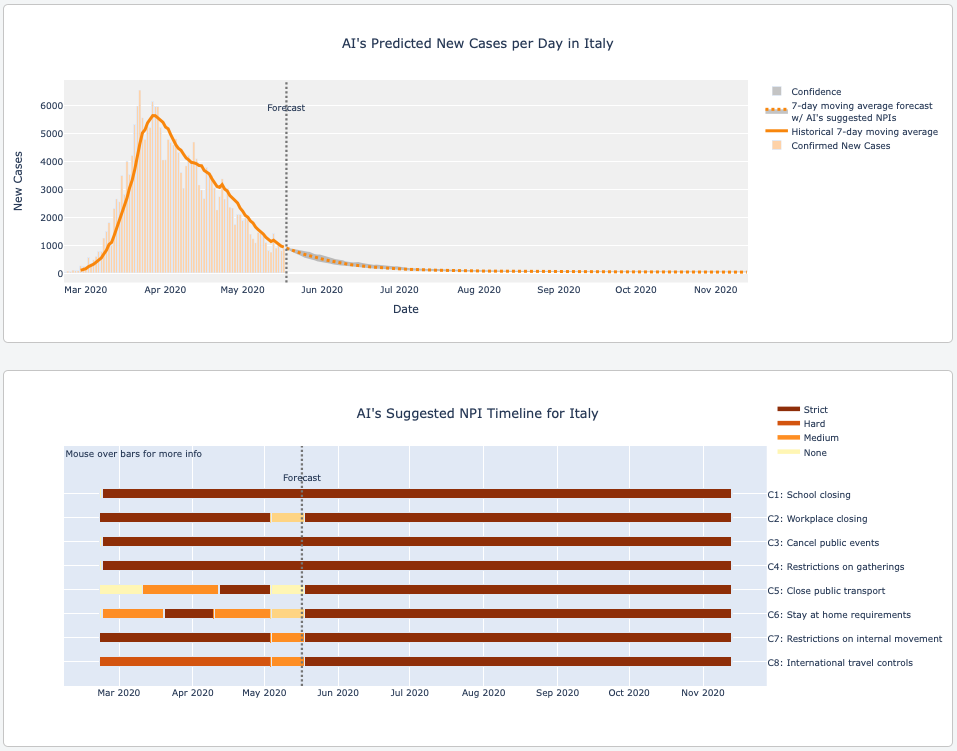This screenshot has width=957, height=751.
Task: Toggle Confirmed New Cases legend item
Action: 839,146
